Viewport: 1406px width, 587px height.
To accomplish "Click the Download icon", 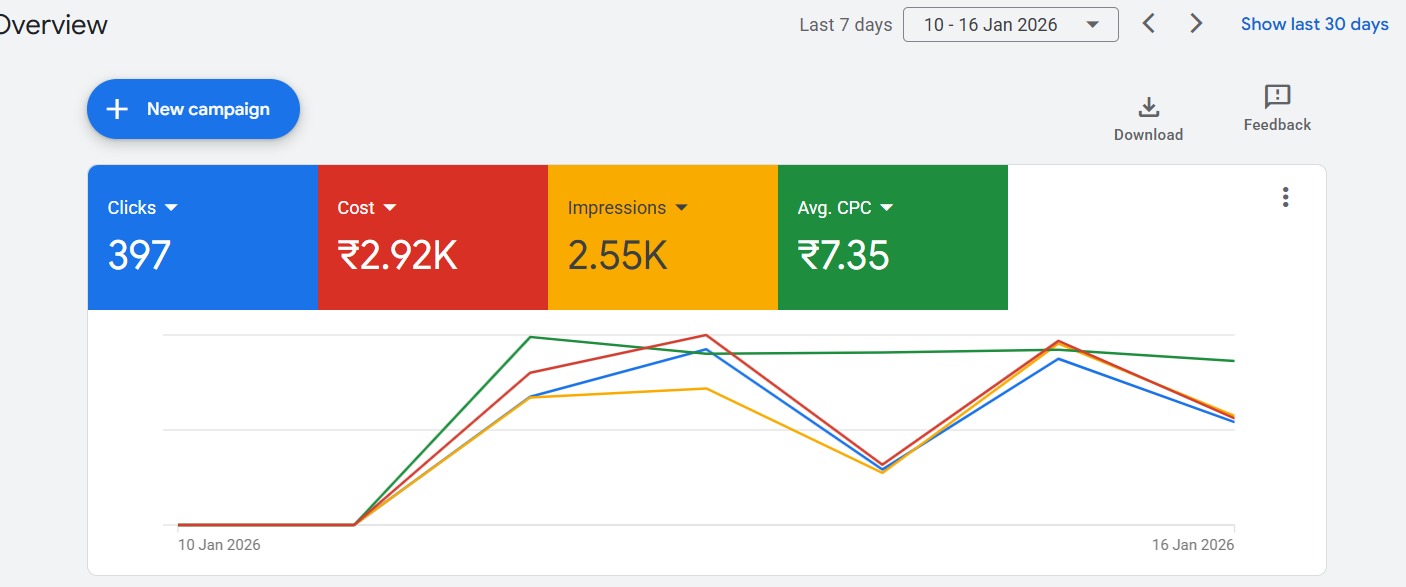I will (x=1148, y=107).
